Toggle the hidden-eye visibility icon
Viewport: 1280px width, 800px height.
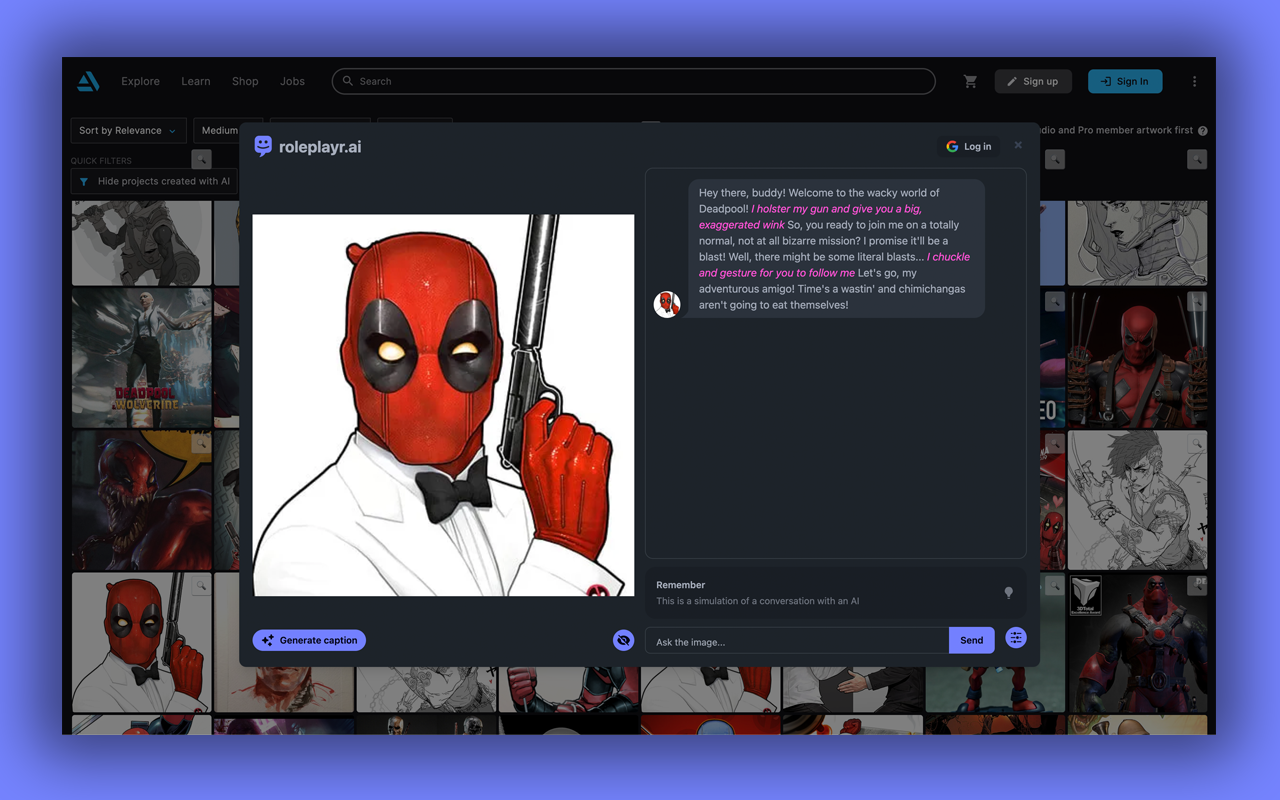623,640
